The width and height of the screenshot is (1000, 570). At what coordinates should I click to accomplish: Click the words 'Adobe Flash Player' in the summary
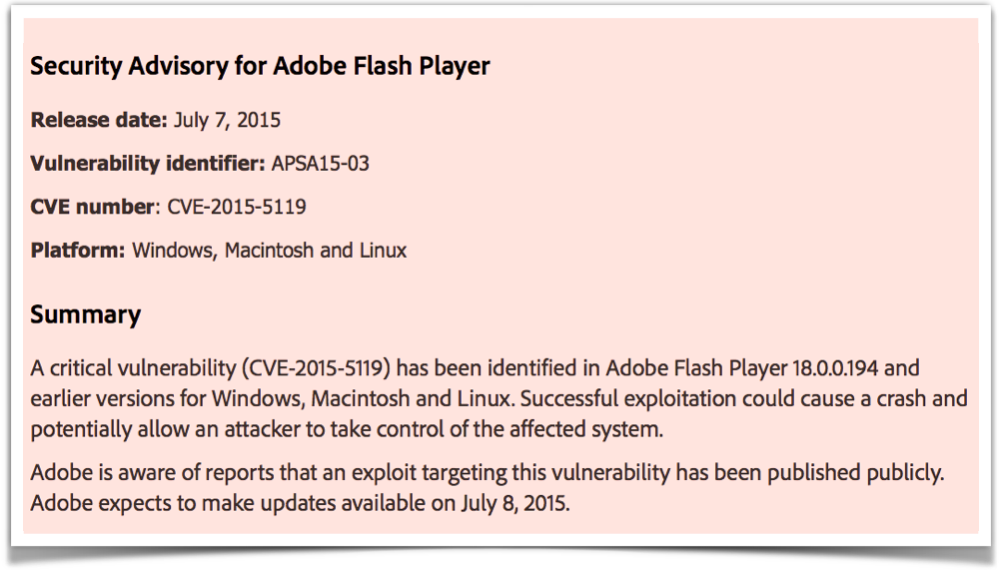[696, 368]
